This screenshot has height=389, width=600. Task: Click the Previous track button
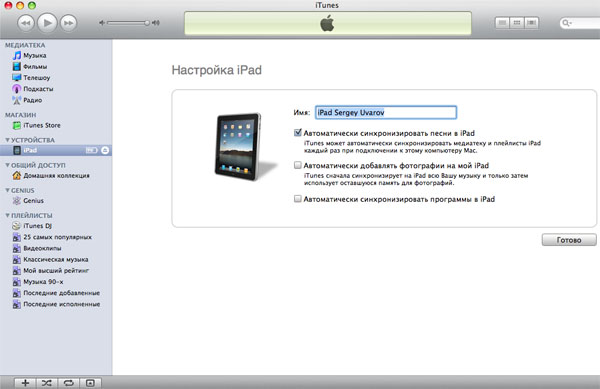coord(26,23)
